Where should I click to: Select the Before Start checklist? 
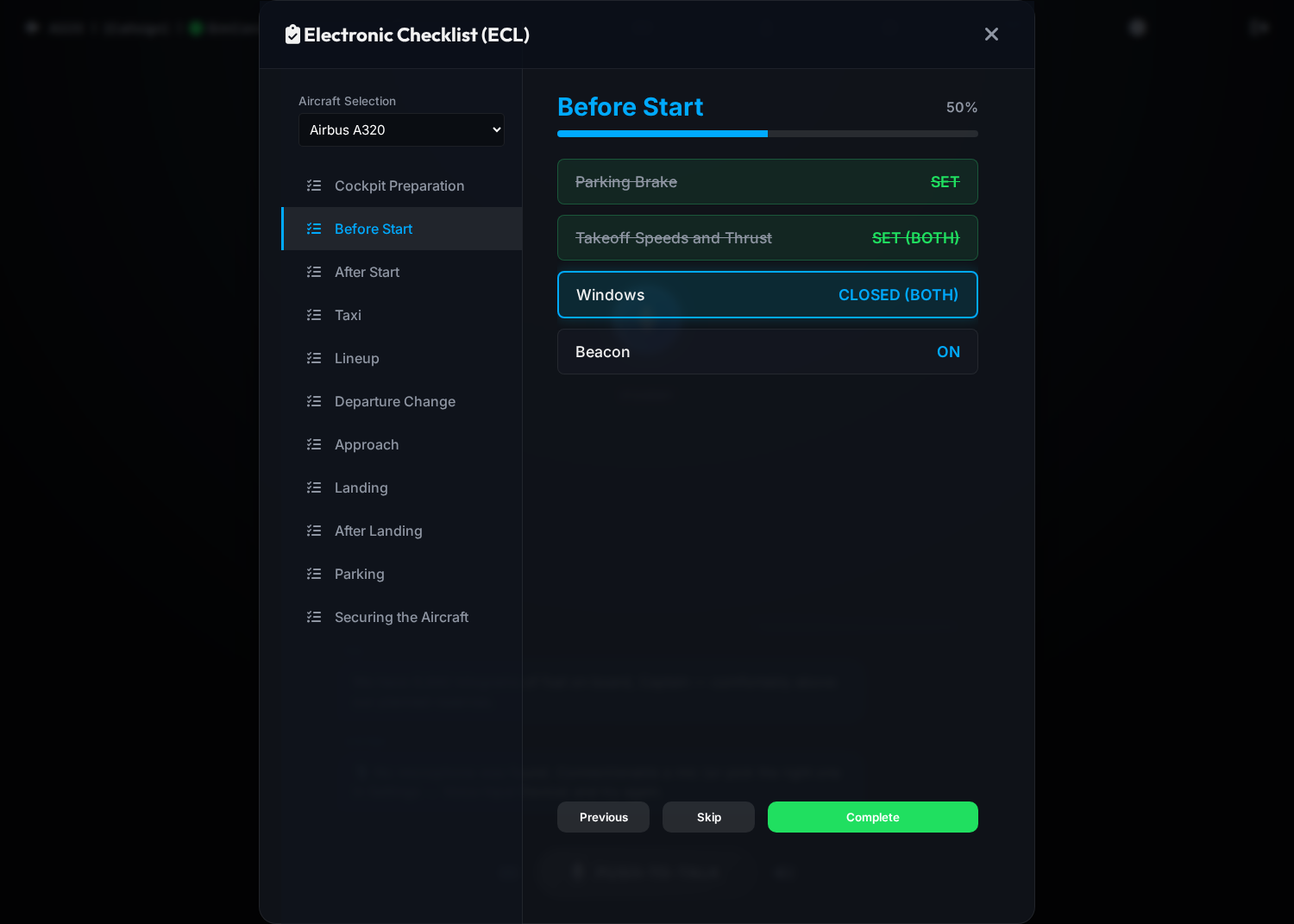tap(402, 229)
